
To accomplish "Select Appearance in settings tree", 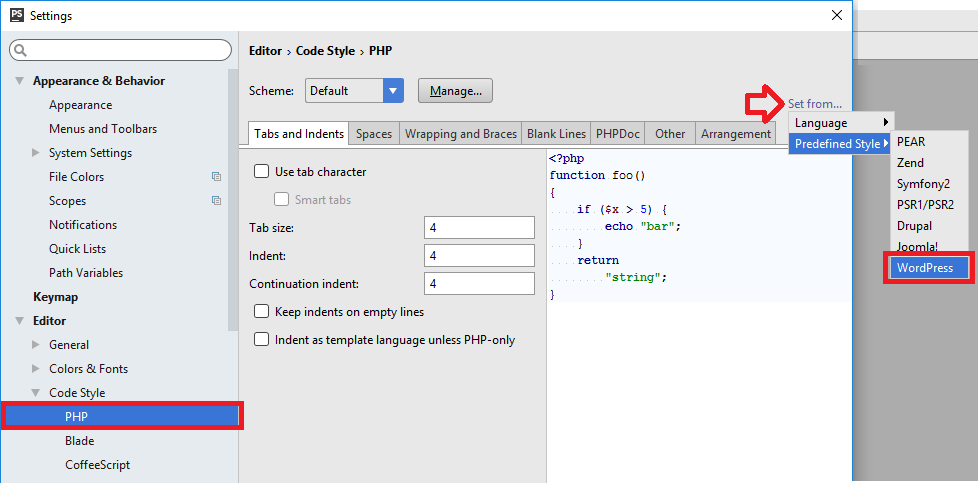I will coord(80,105).
